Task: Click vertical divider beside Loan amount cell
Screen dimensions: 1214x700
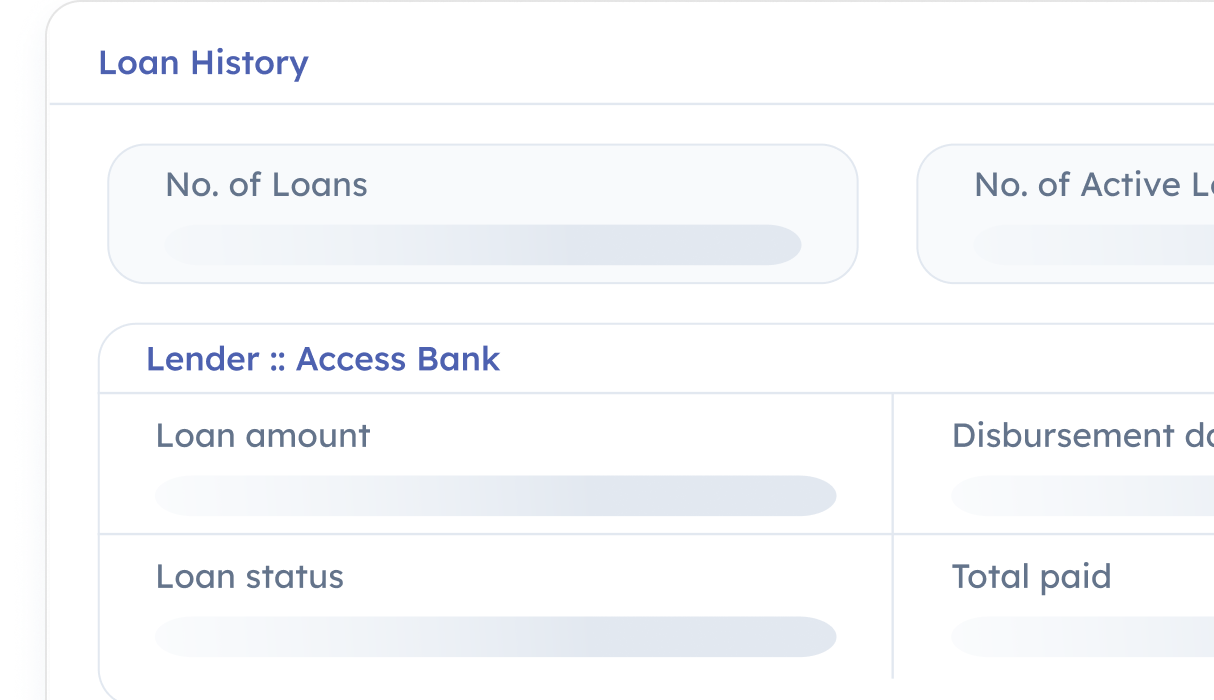Action: (x=892, y=463)
